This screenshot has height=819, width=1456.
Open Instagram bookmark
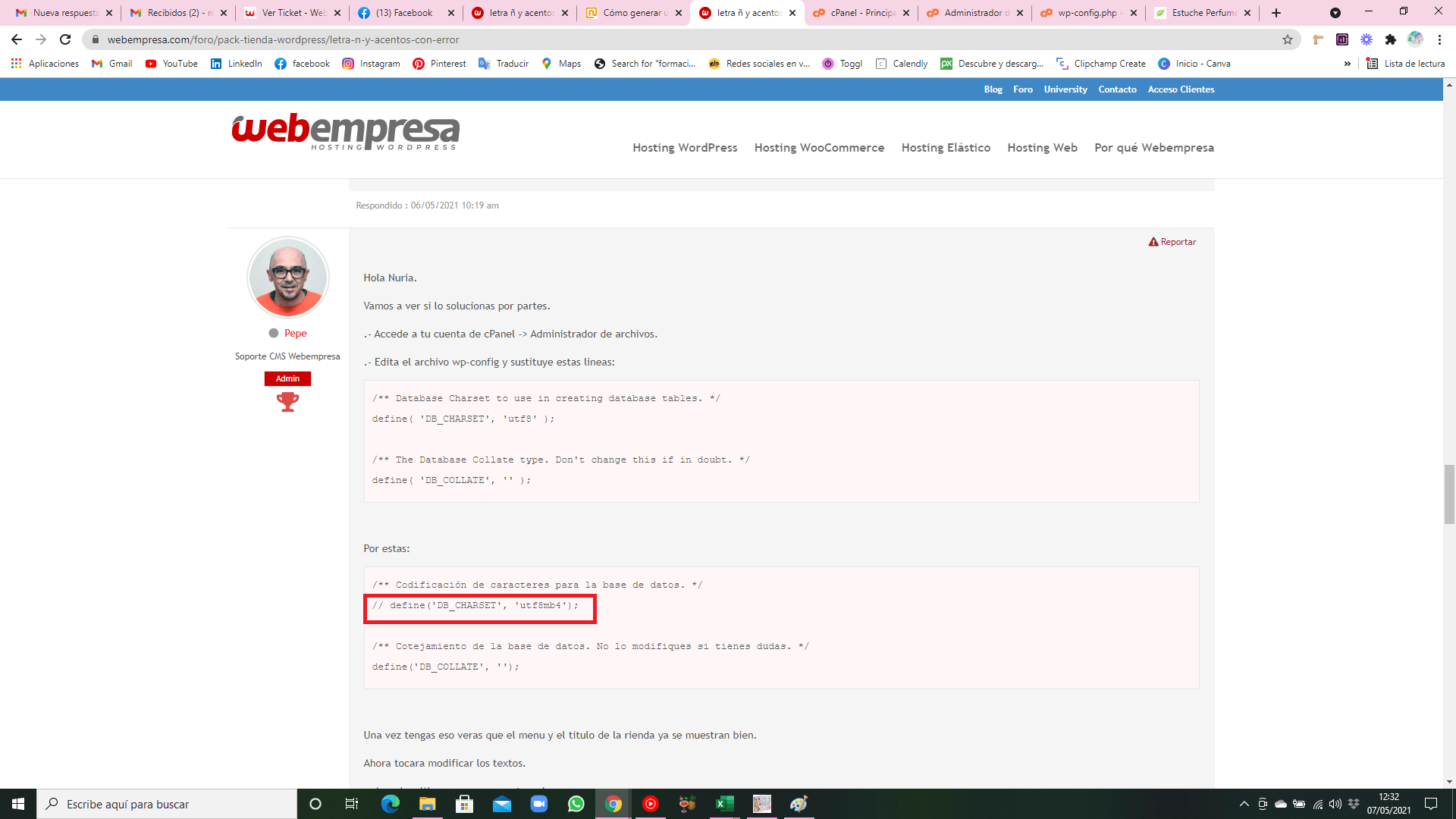point(371,64)
